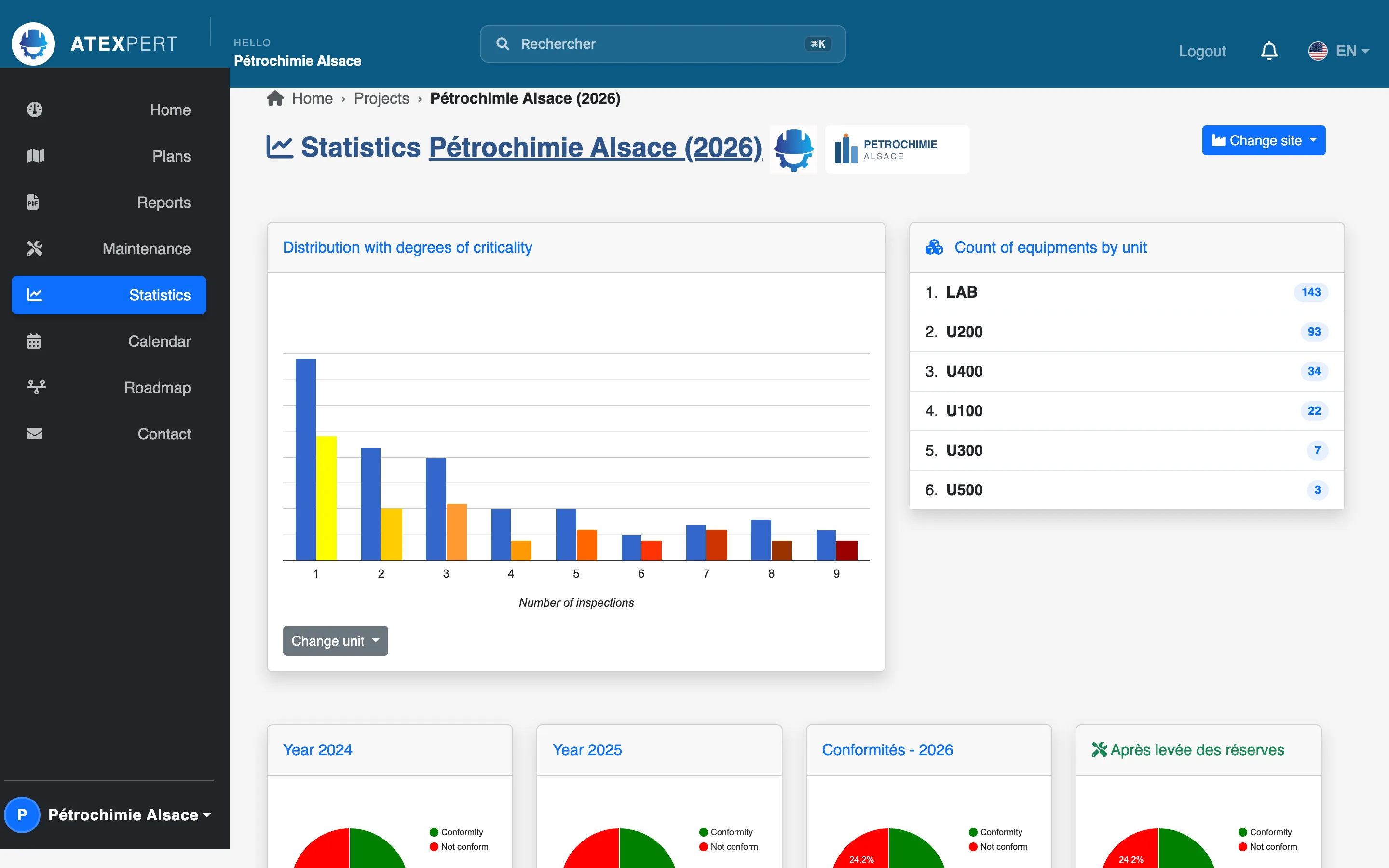1389x868 pixels.
Task: Click the ATEXPERT helmet logo
Action: [33, 43]
